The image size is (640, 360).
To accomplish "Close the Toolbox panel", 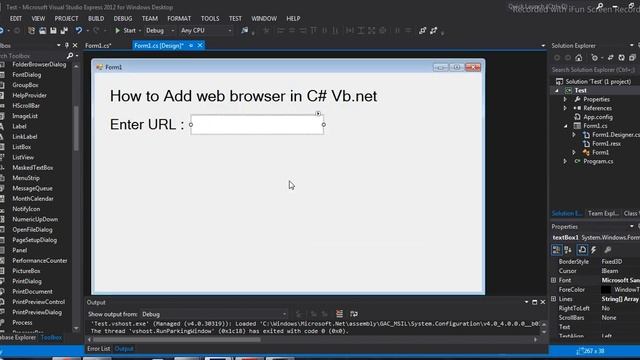I will pos(75,45).
